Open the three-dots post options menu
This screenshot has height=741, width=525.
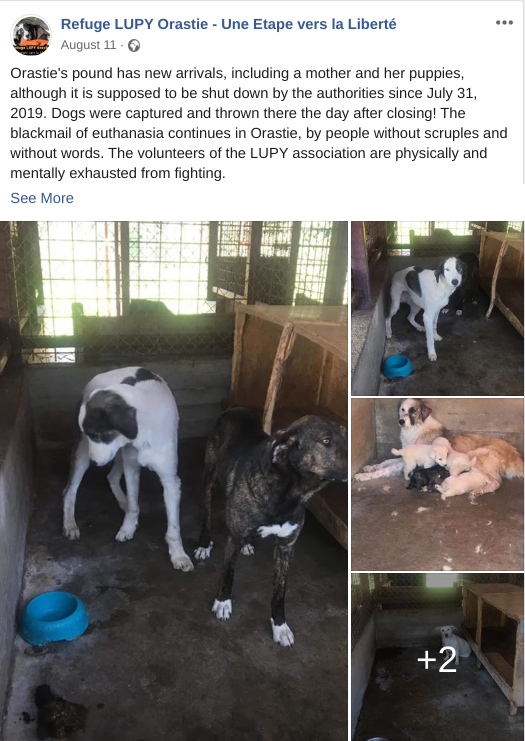click(x=504, y=23)
